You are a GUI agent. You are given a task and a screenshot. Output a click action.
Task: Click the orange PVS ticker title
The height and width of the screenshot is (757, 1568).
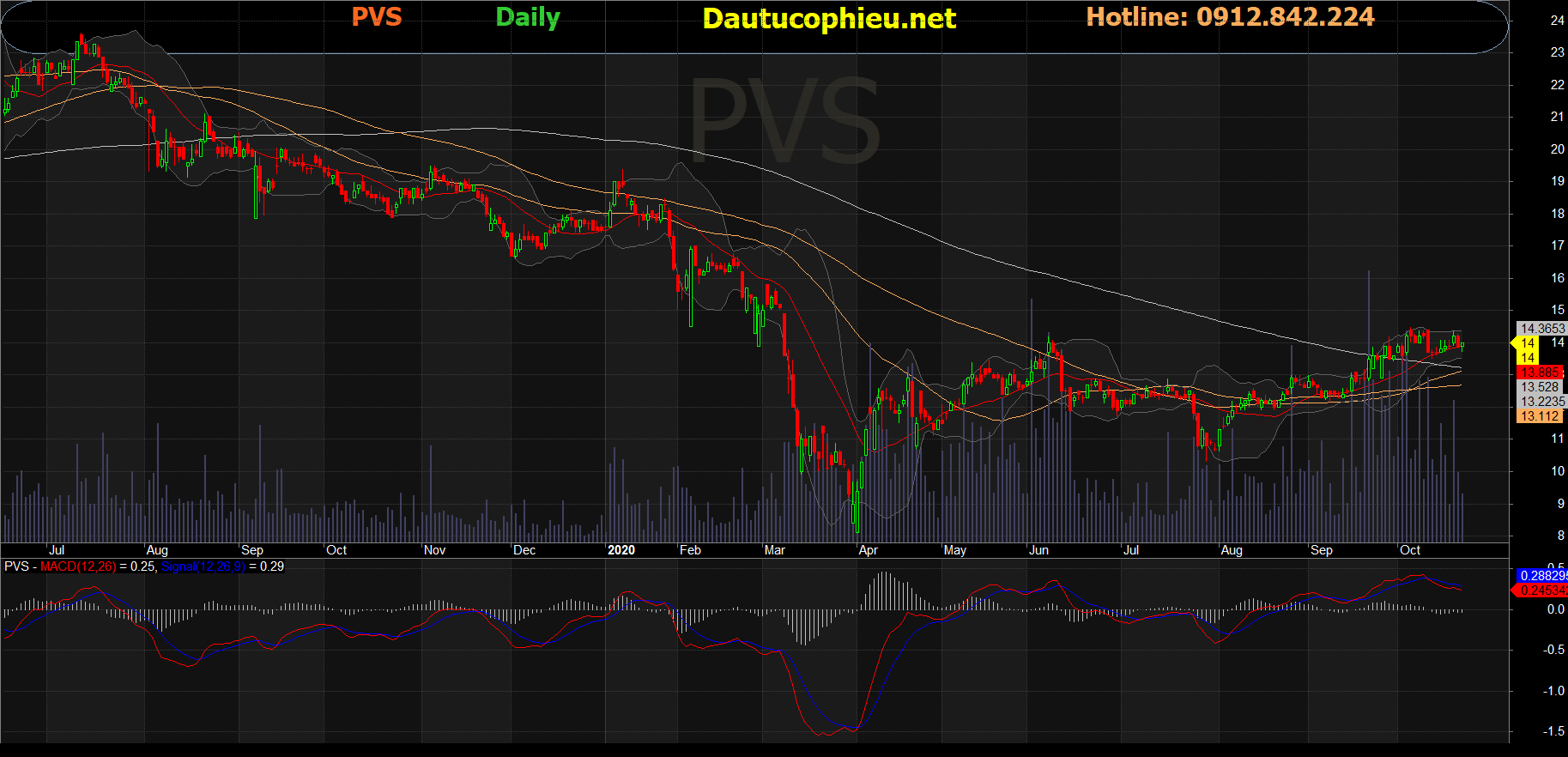pyautogui.click(x=376, y=17)
